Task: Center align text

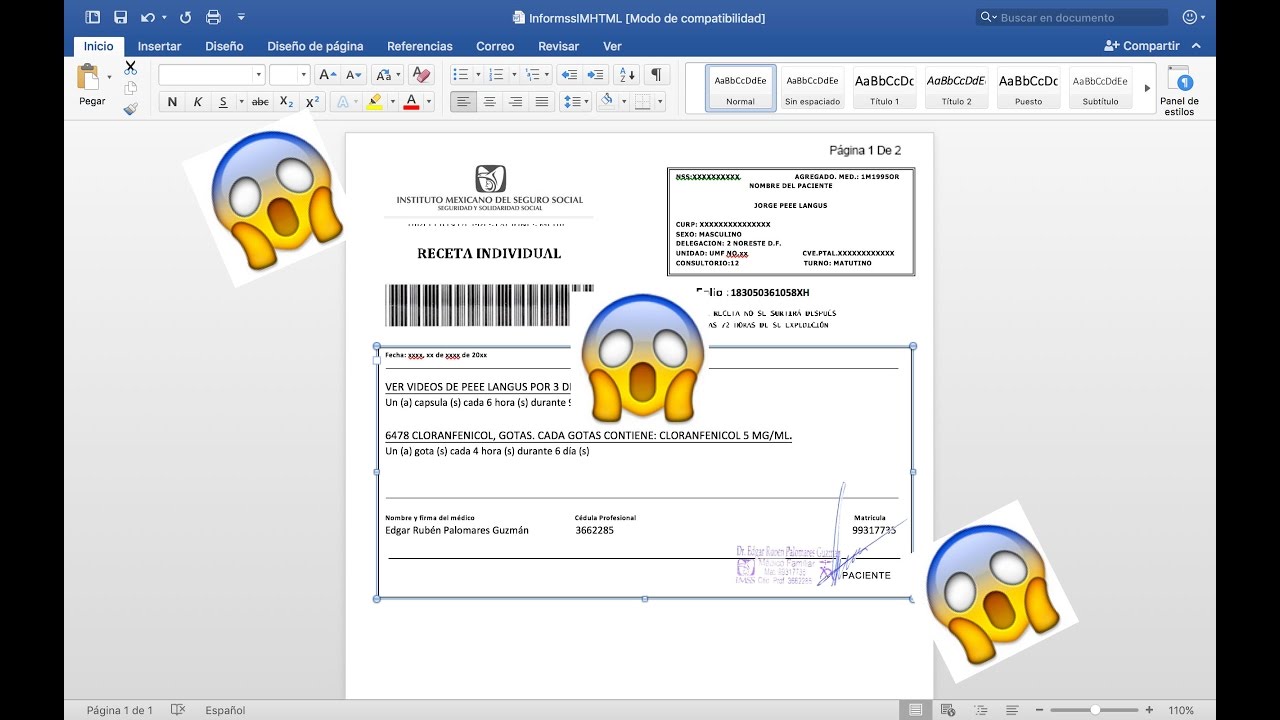Action: 490,102
